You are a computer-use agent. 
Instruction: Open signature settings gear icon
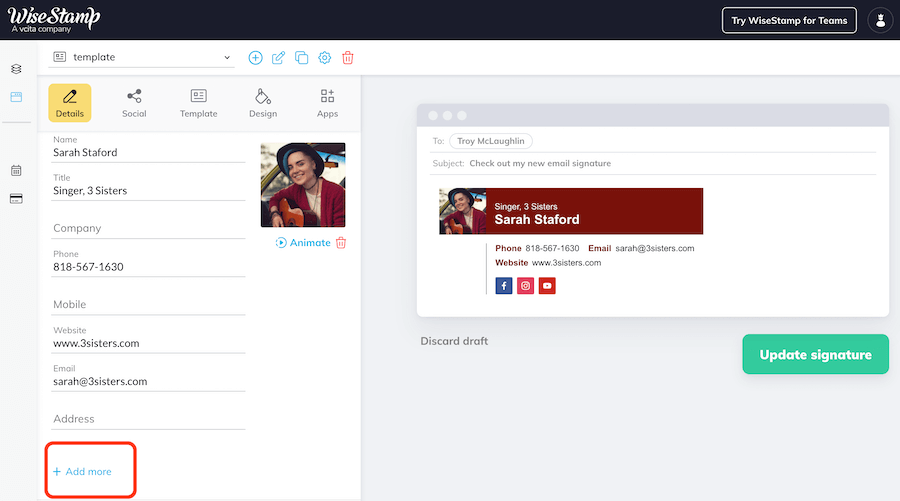(324, 57)
